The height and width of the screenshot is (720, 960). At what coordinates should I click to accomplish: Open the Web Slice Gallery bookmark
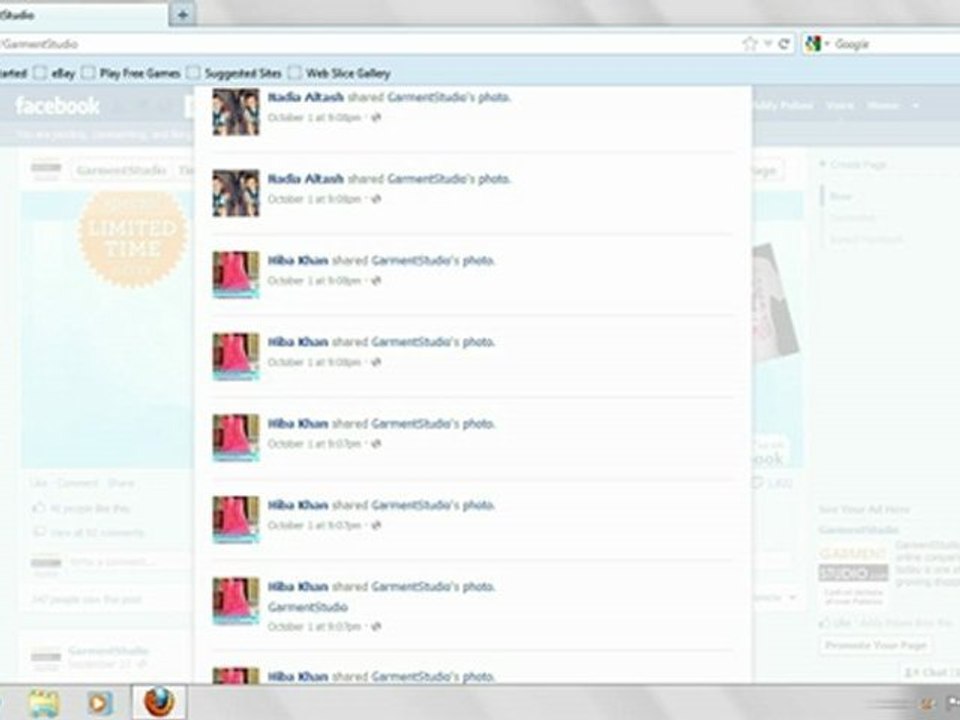pyautogui.click(x=348, y=73)
